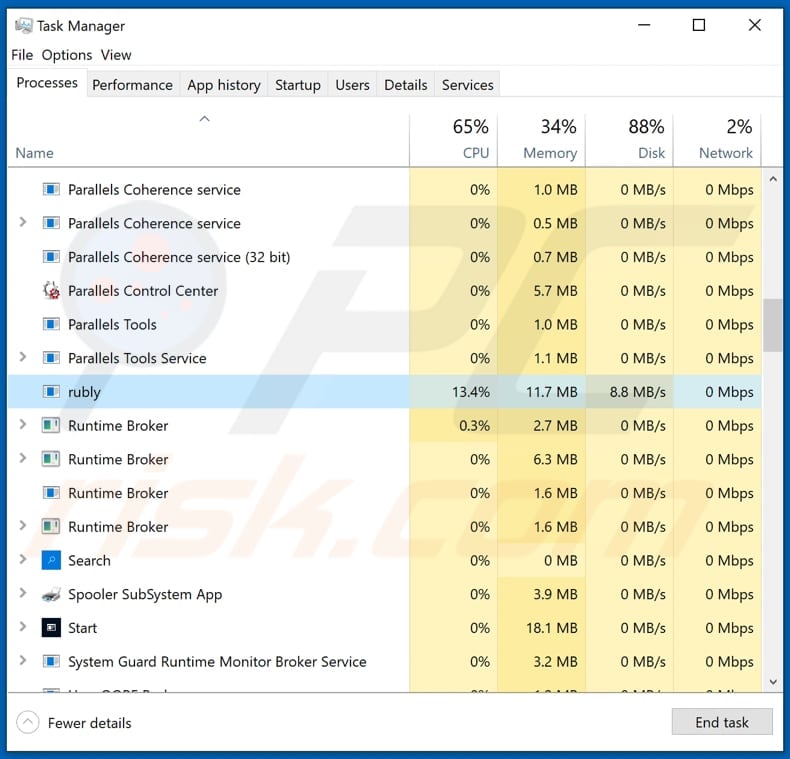Sort by the Disk column header
Viewport: 790px width, 759px height.
pos(629,140)
